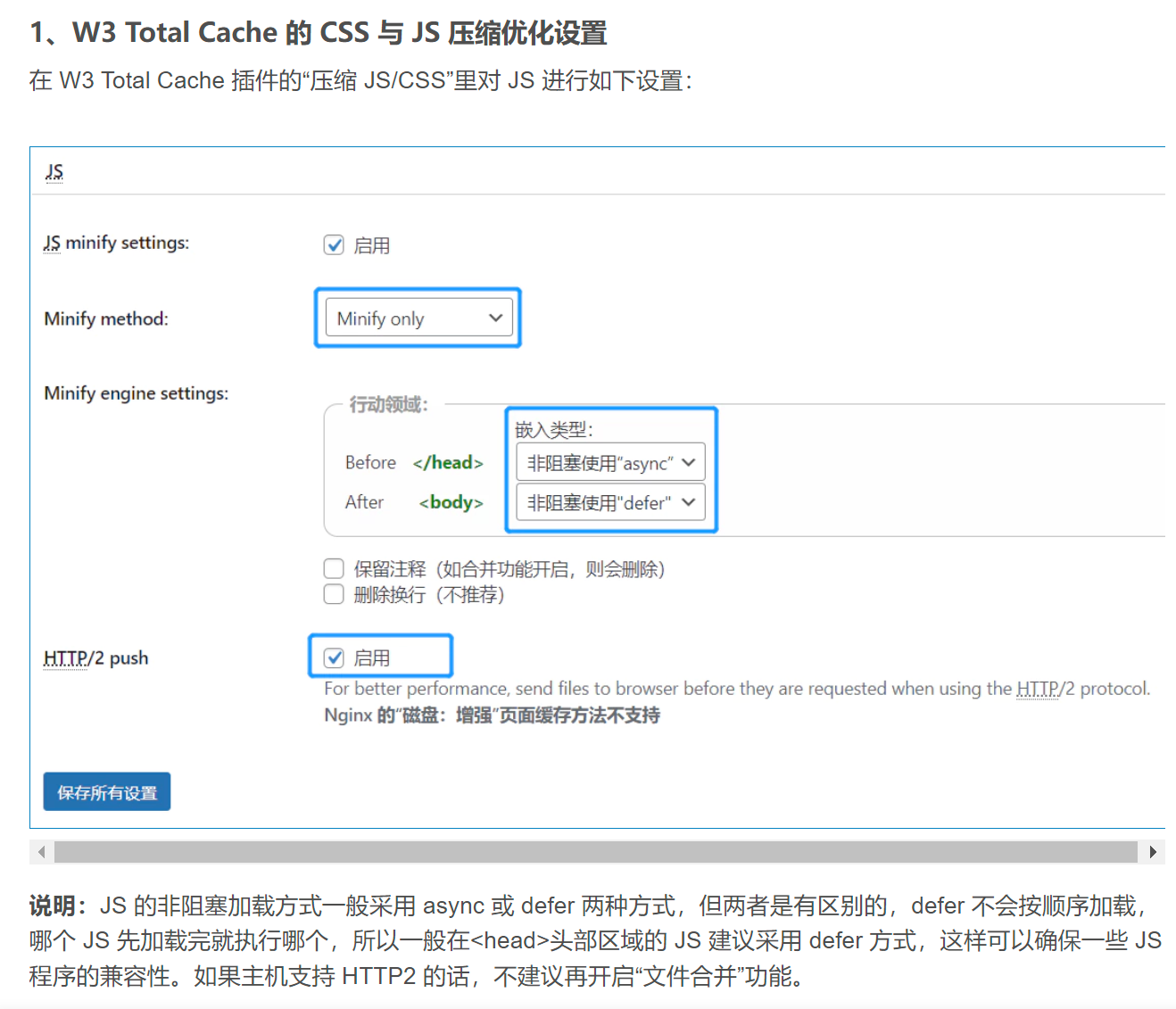This screenshot has height=1009, width=1176.
Task: Open the Minify method dropdown
Action: [419, 318]
